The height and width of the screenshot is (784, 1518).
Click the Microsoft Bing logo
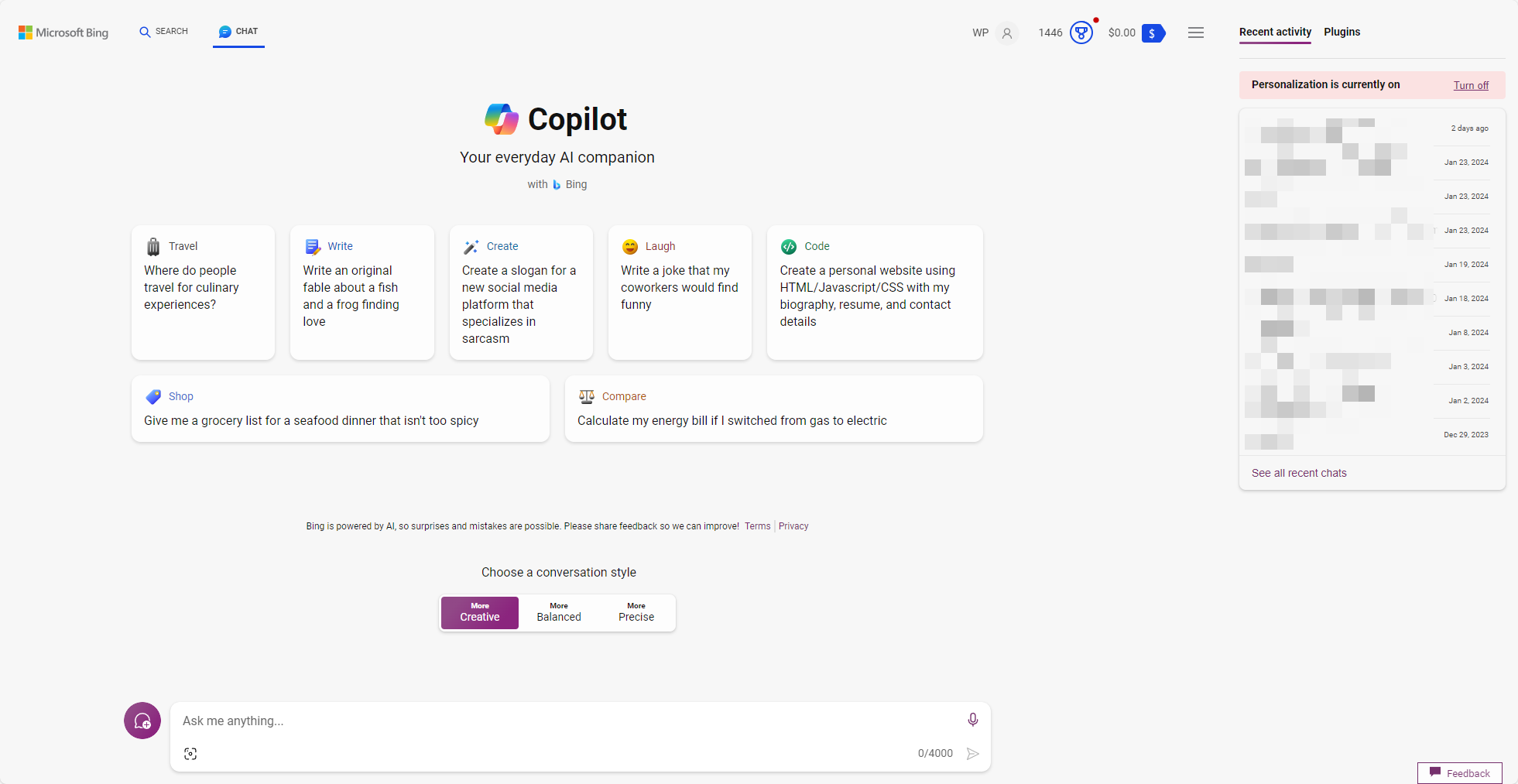tap(63, 33)
